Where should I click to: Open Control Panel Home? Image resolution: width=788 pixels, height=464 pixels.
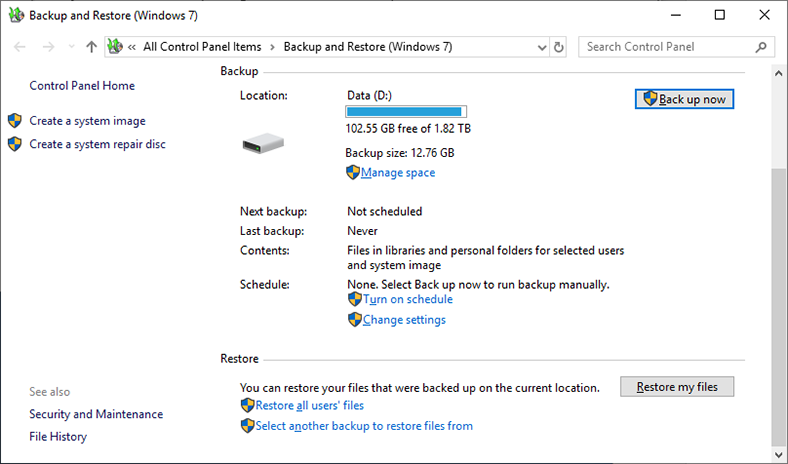(x=82, y=85)
